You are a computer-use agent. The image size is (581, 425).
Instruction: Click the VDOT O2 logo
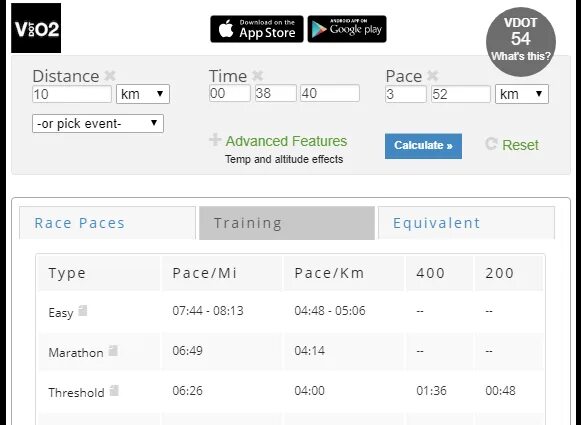[36, 28]
